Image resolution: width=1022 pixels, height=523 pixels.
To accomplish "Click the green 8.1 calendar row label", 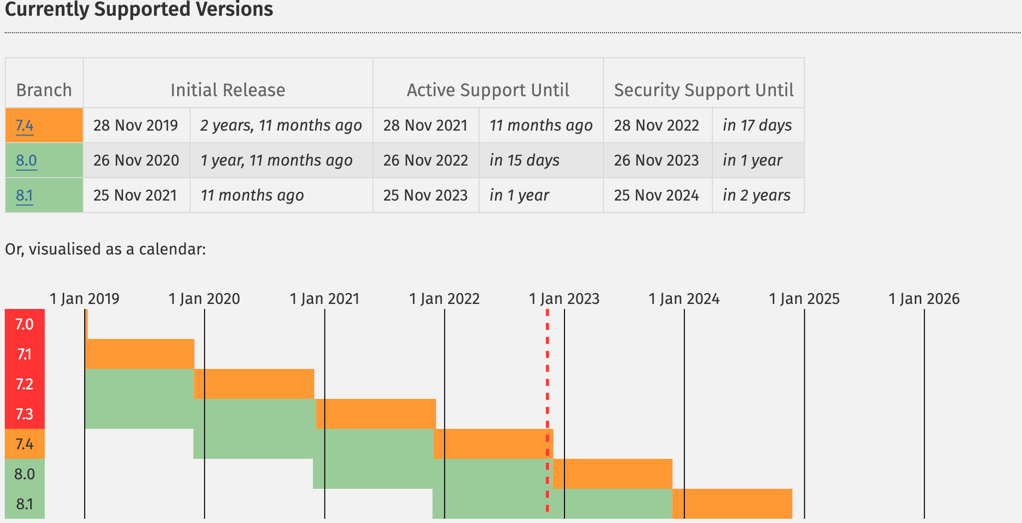I will click(x=24, y=504).
